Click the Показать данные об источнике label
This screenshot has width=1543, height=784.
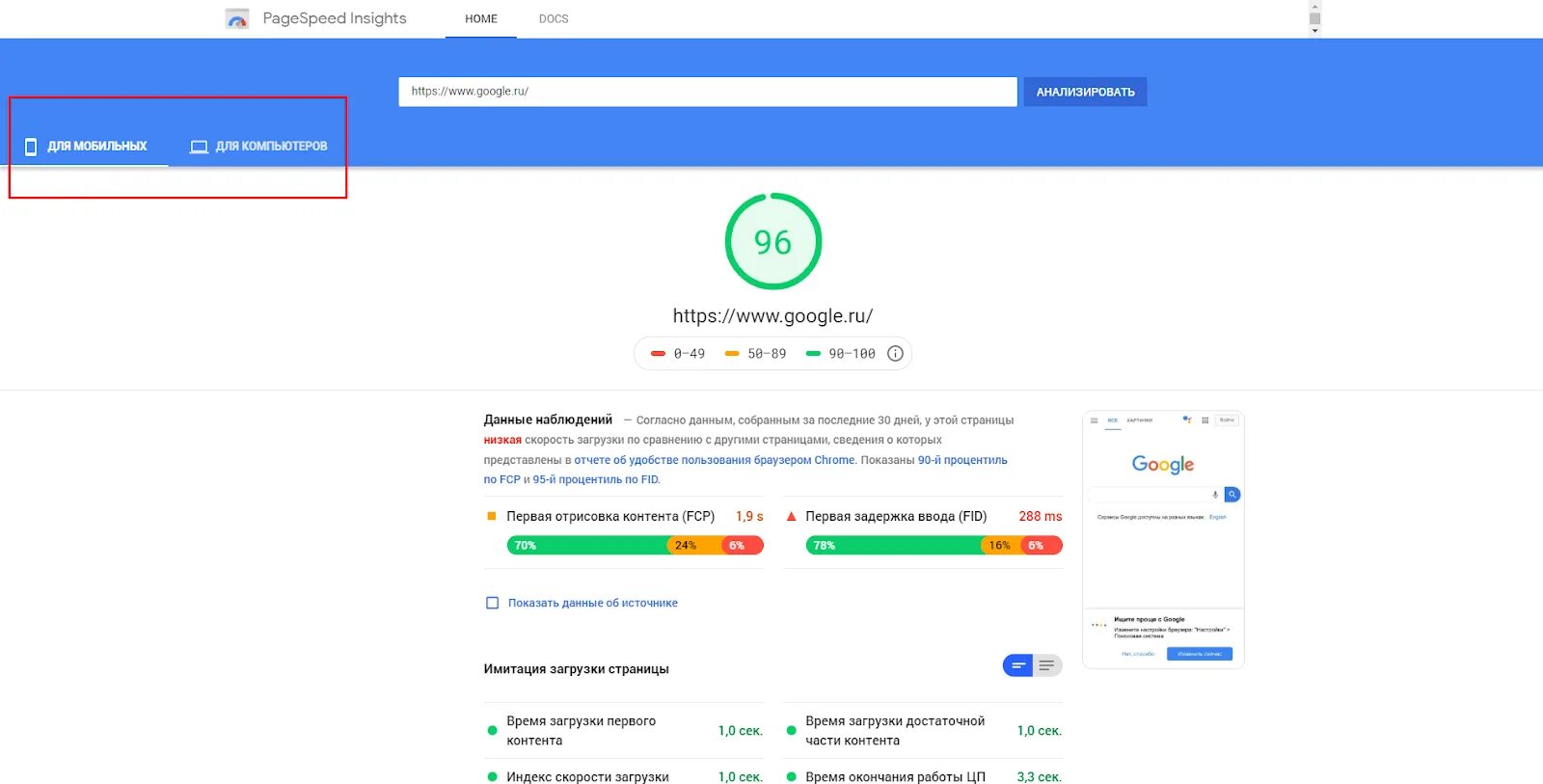[593, 603]
